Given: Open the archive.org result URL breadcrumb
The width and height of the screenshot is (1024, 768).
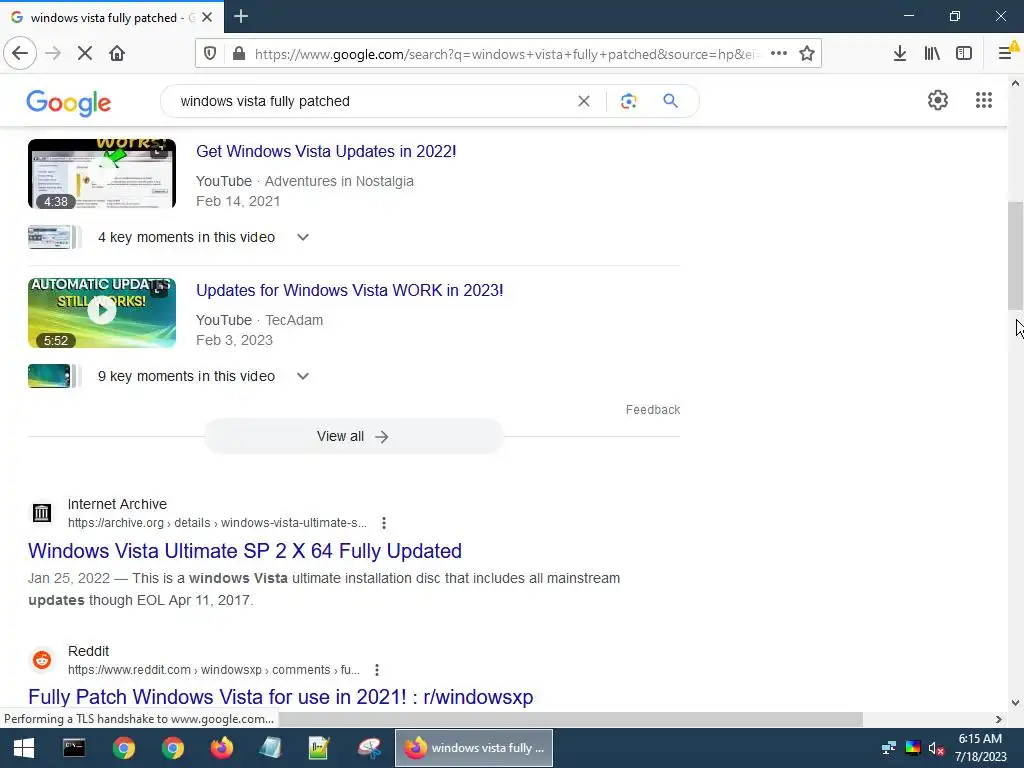Looking at the screenshot, I should pos(217,523).
